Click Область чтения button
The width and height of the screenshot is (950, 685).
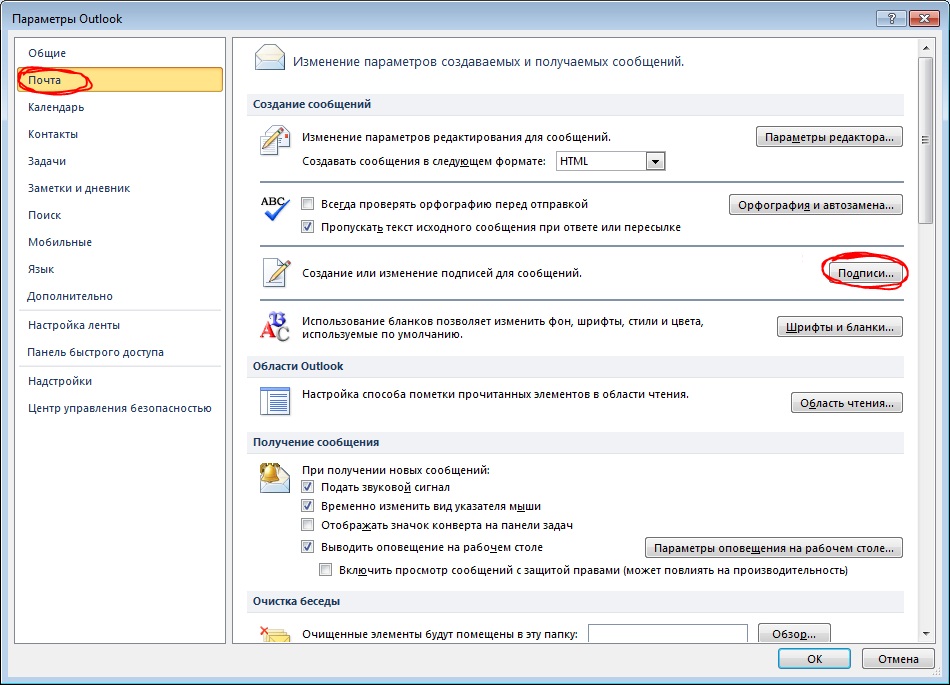click(x=846, y=403)
